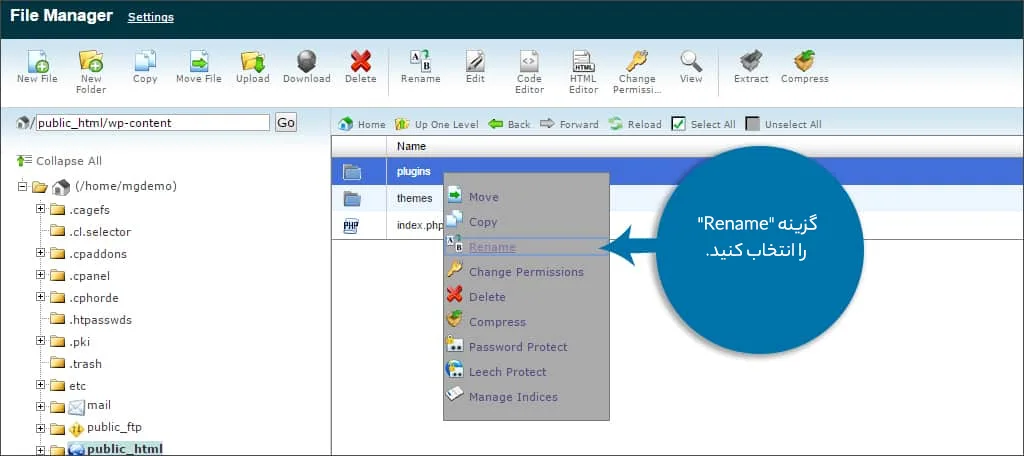Viewport: 1024px width, 456px height.
Task: Open the Edit tool in toolbar
Action: tap(475, 61)
